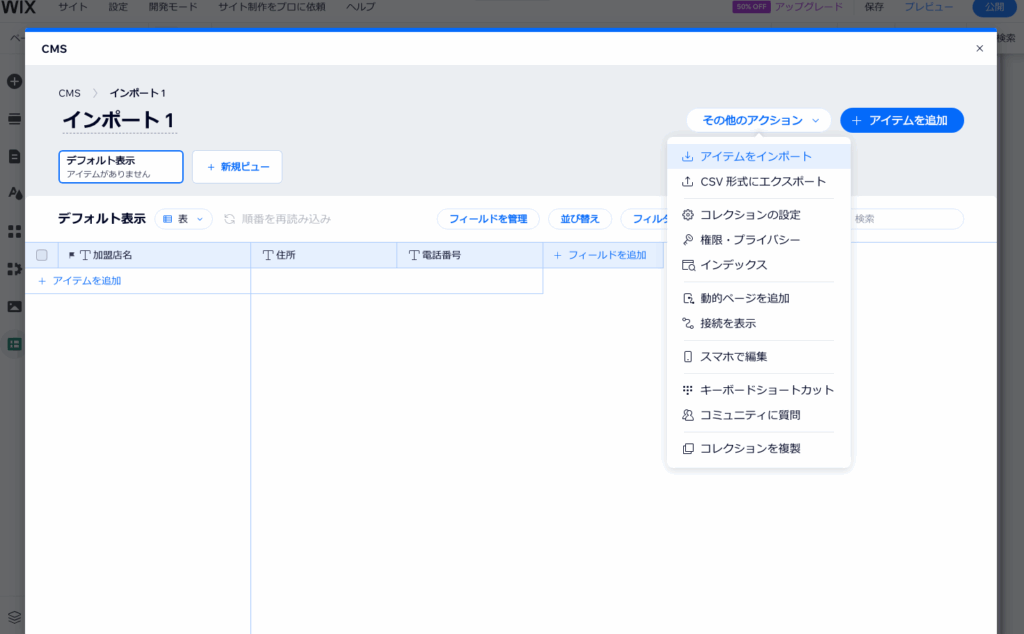Click the Site Design icon in sidebar
Image resolution: width=1024 pixels, height=634 pixels.
13,194
